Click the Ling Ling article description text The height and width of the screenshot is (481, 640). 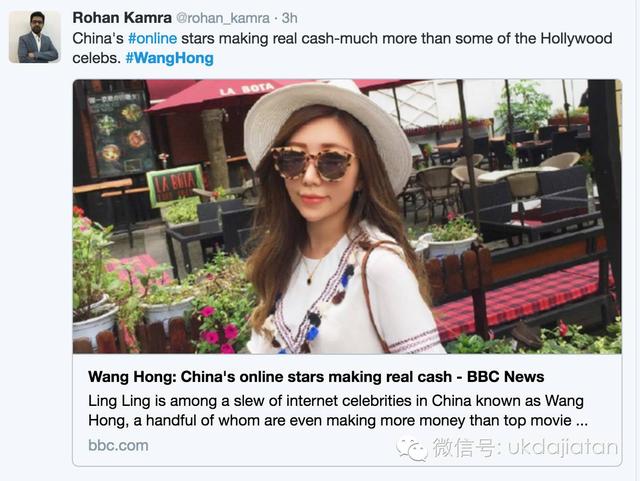tap(338, 410)
